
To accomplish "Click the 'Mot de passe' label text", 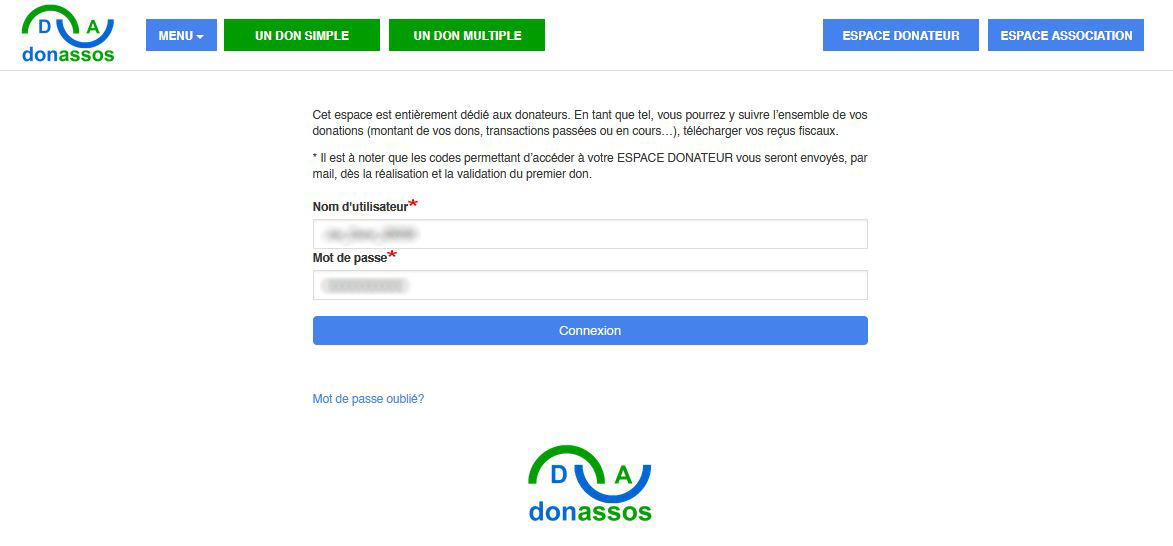I will [x=349, y=258].
